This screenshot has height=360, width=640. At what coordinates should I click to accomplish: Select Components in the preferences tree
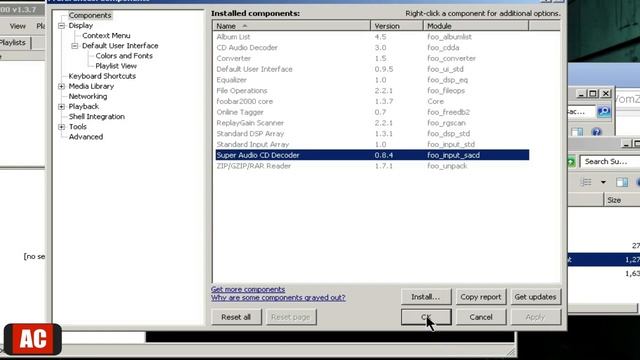coord(90,15)
